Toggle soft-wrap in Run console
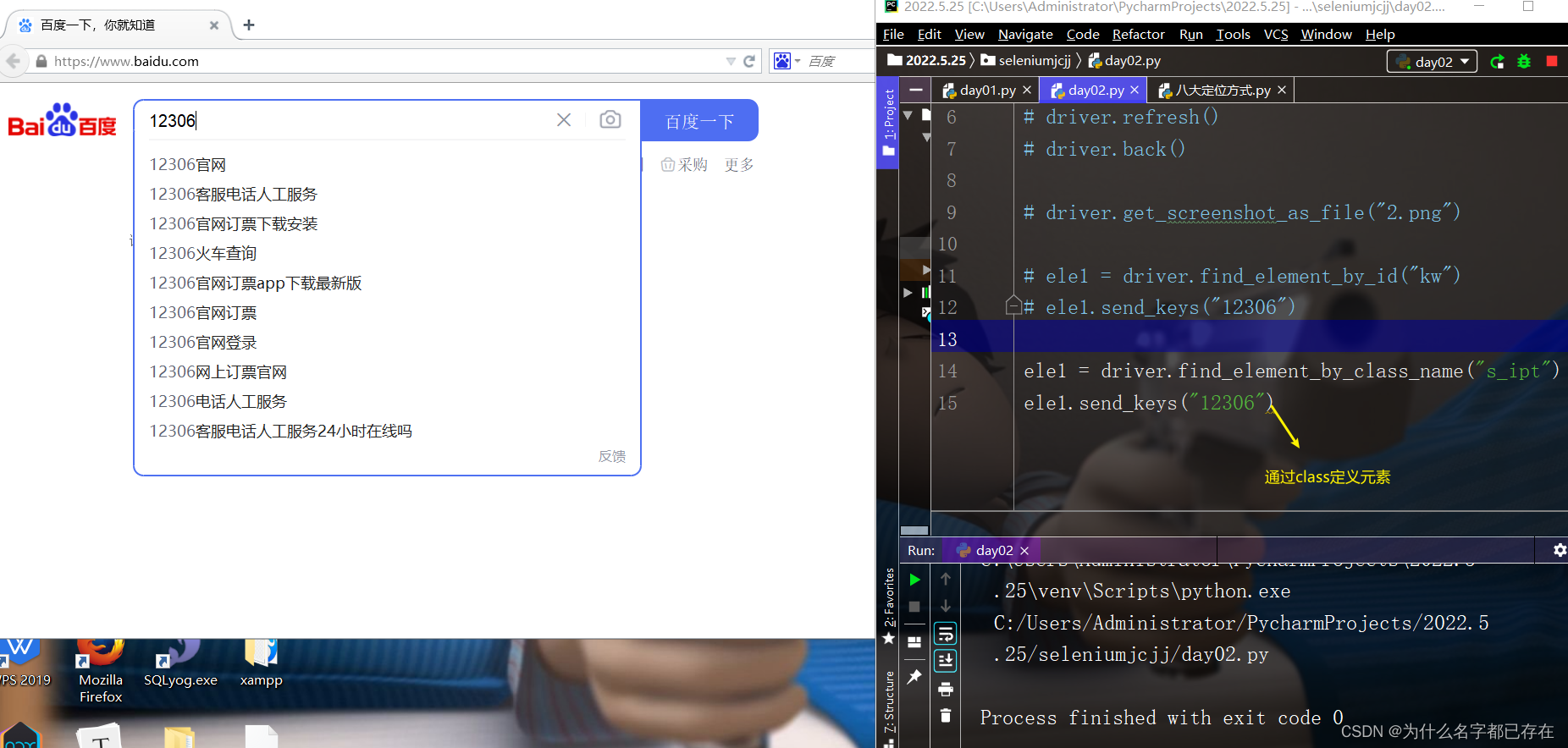This screenshot has height=748, width=1568. [x=946, y=634]
